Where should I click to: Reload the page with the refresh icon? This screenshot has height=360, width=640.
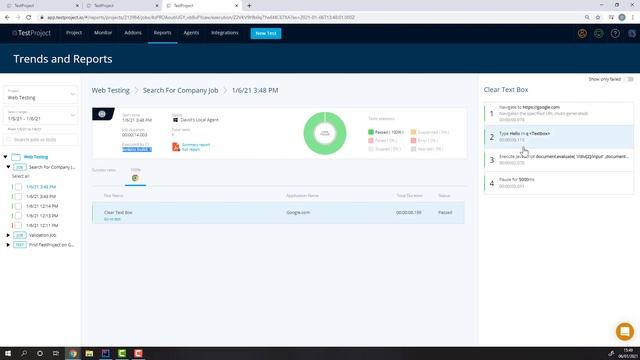[28, 17]
